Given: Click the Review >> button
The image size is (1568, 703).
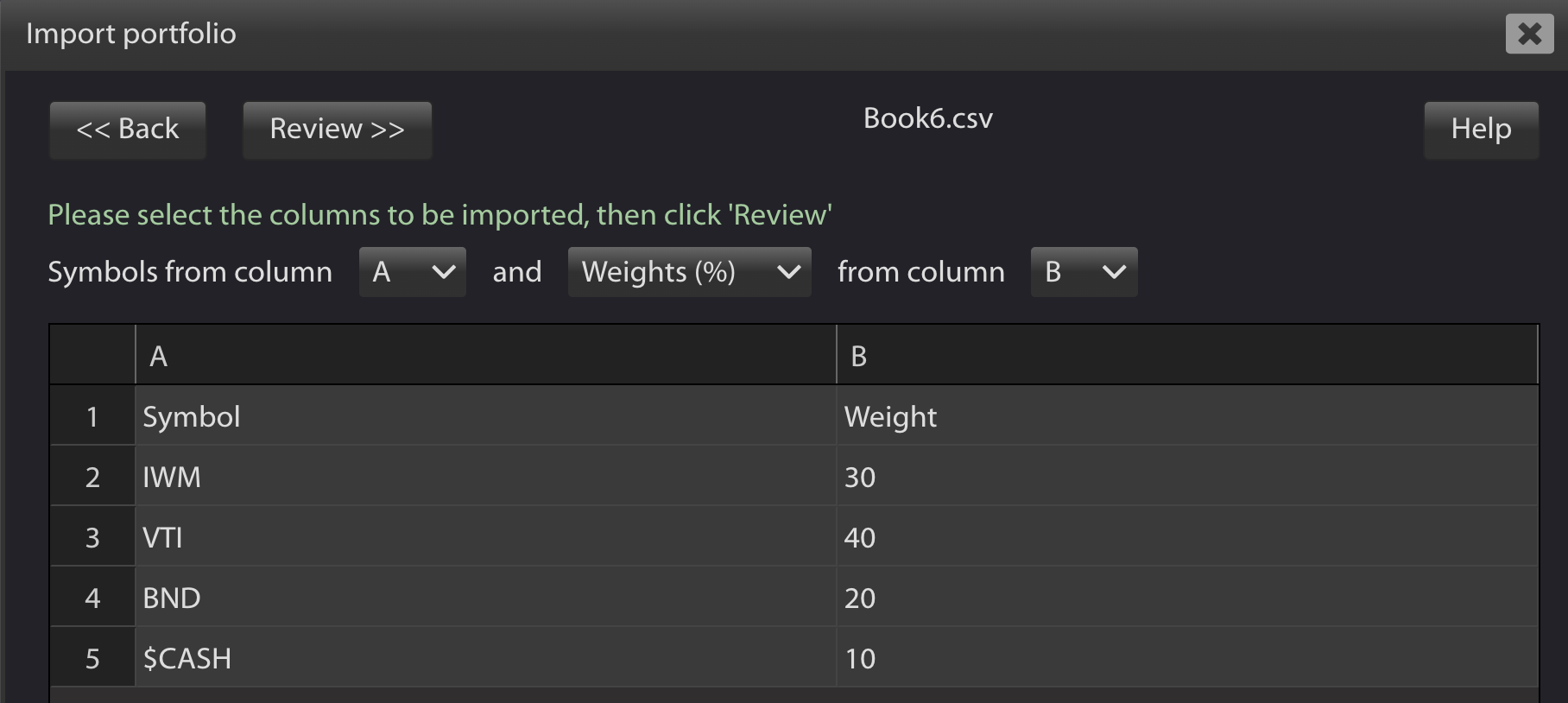Looking at the screenshot, I should tap(338, 130).
